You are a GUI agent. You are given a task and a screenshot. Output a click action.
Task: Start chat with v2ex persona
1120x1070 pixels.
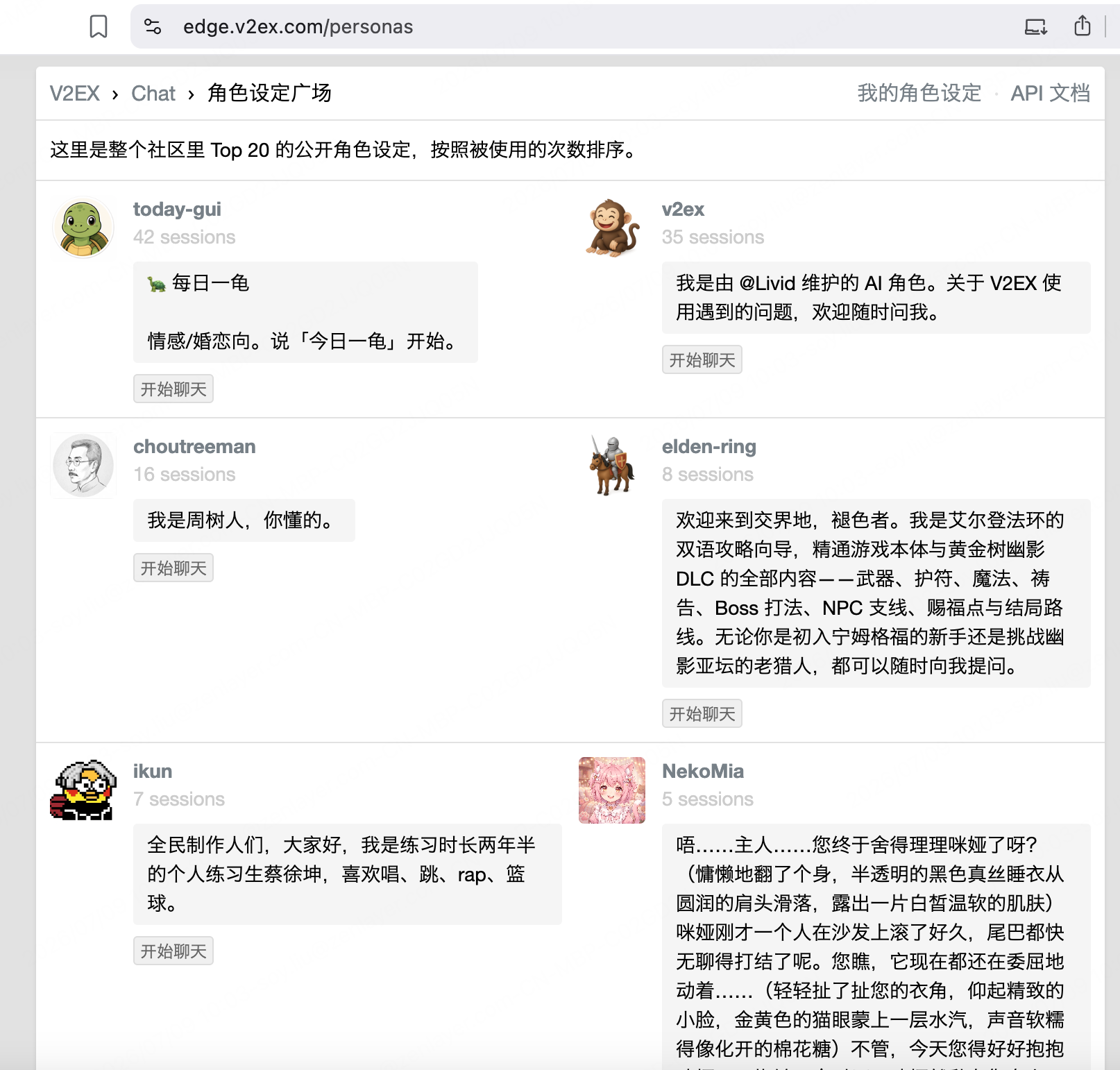[x=702, y=359]
